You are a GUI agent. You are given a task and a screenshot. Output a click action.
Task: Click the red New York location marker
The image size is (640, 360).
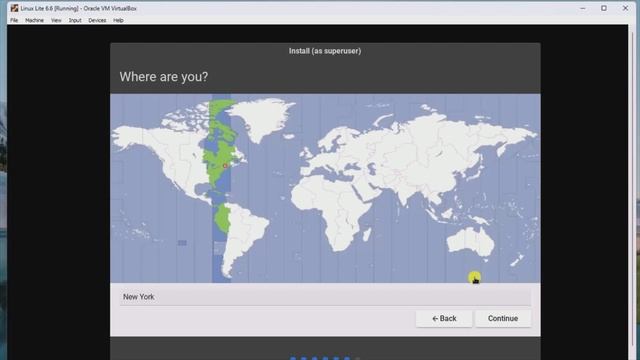(x=225, y=166)
